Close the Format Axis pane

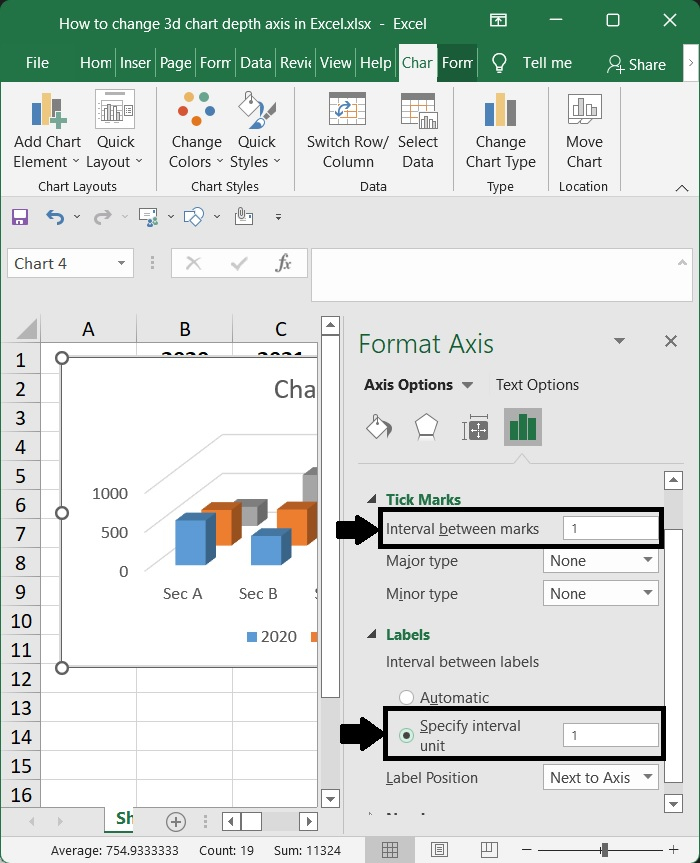tap(671, 341)
